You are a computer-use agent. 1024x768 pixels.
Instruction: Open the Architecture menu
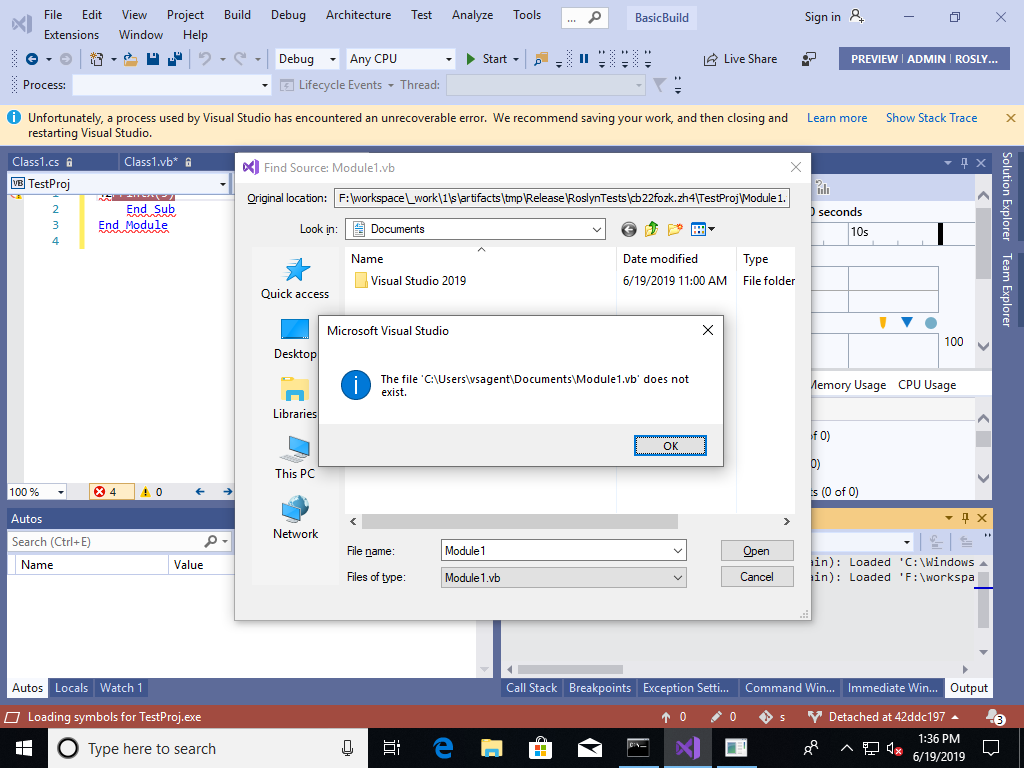coord(358,15)
